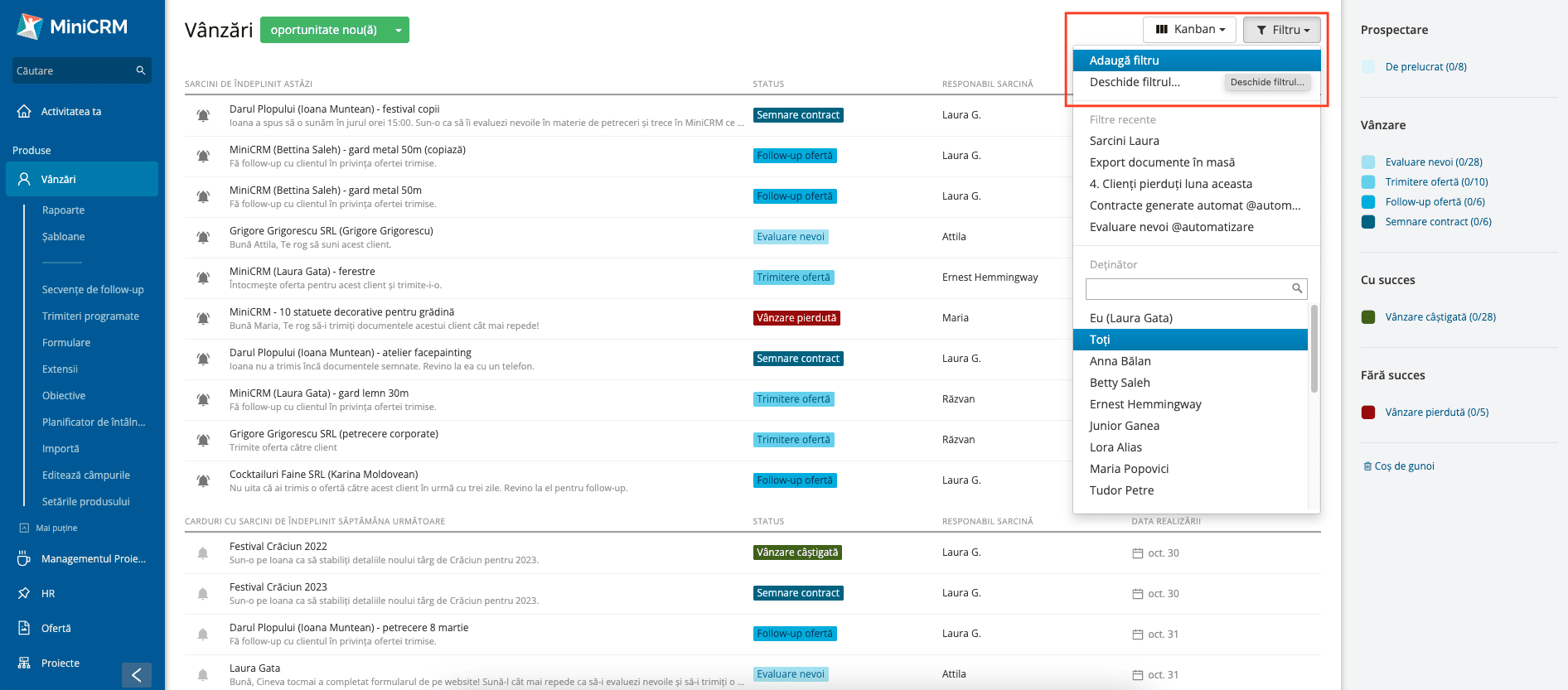Open Evaluare nevoi (0/28) stage link
The height and width of the screenshot is (690, 1568).
click(1434, 162)
